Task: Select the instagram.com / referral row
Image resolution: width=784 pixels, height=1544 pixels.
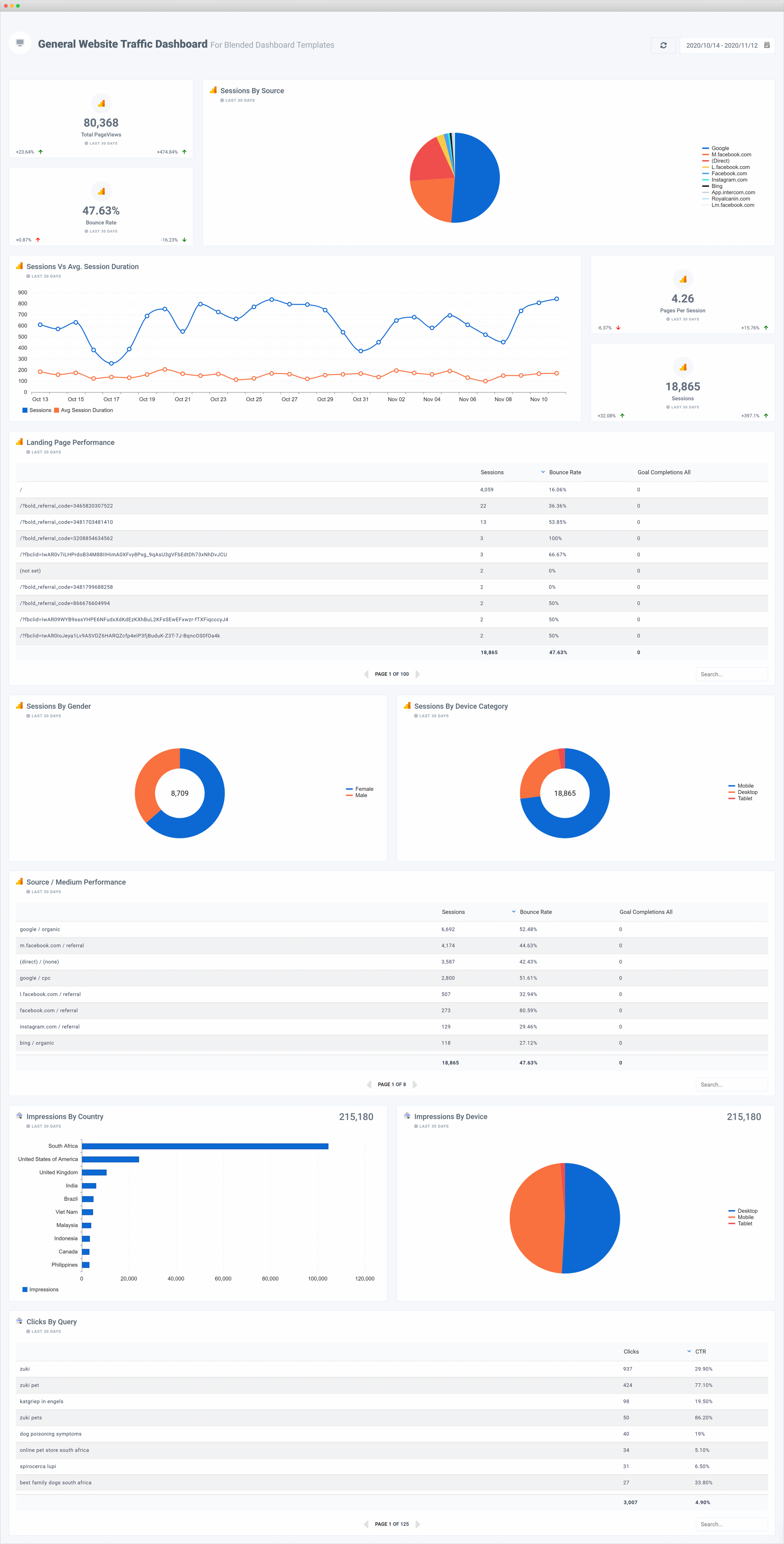Action: (391, 1027)
